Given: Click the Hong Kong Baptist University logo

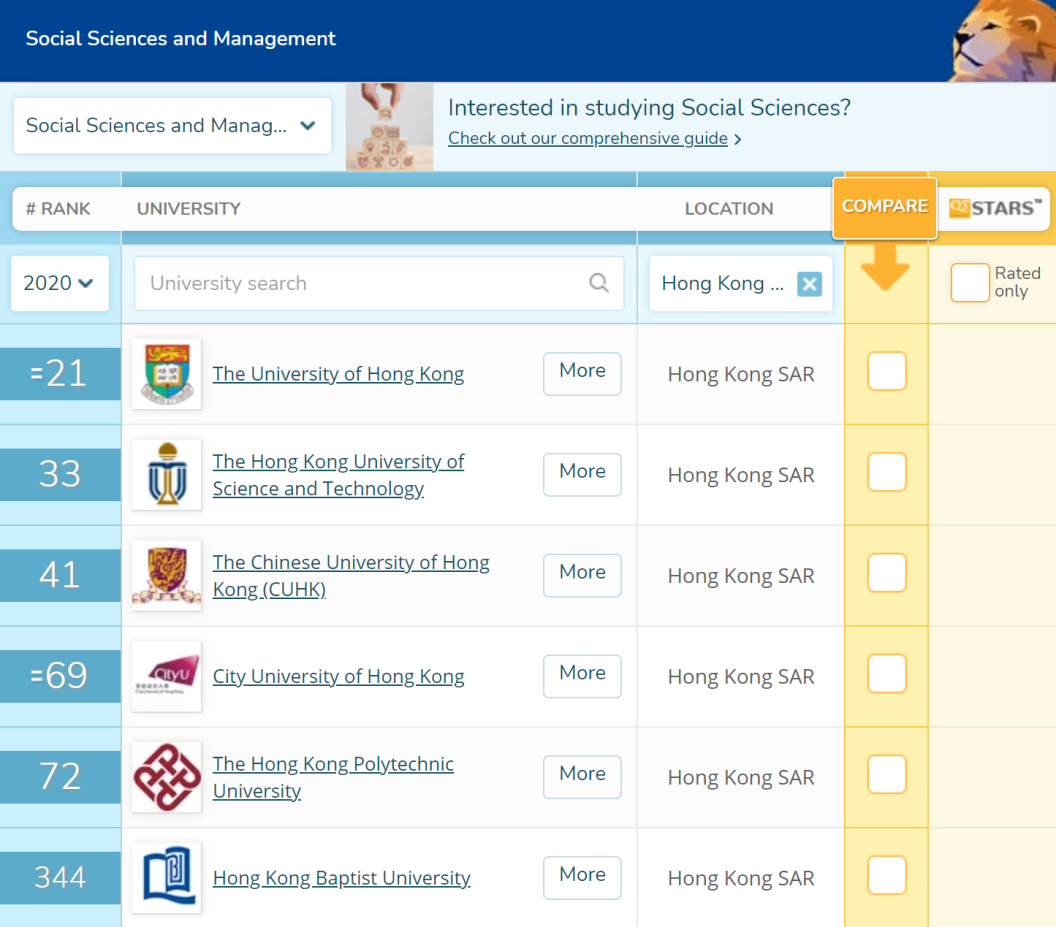Looking at the screenshot, I should coord(166,878).
